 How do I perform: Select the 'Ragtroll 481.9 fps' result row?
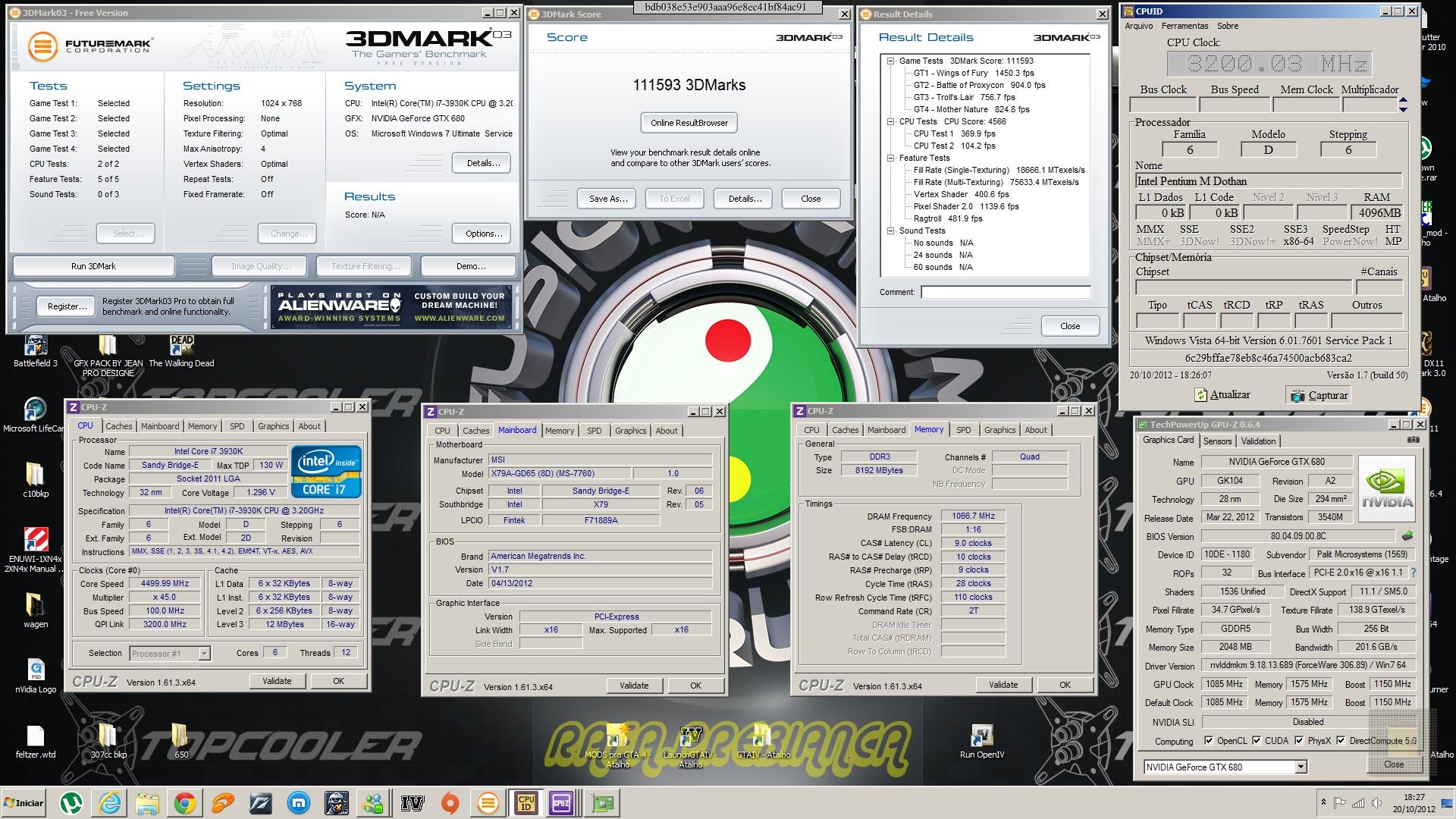tap(948, 218)
